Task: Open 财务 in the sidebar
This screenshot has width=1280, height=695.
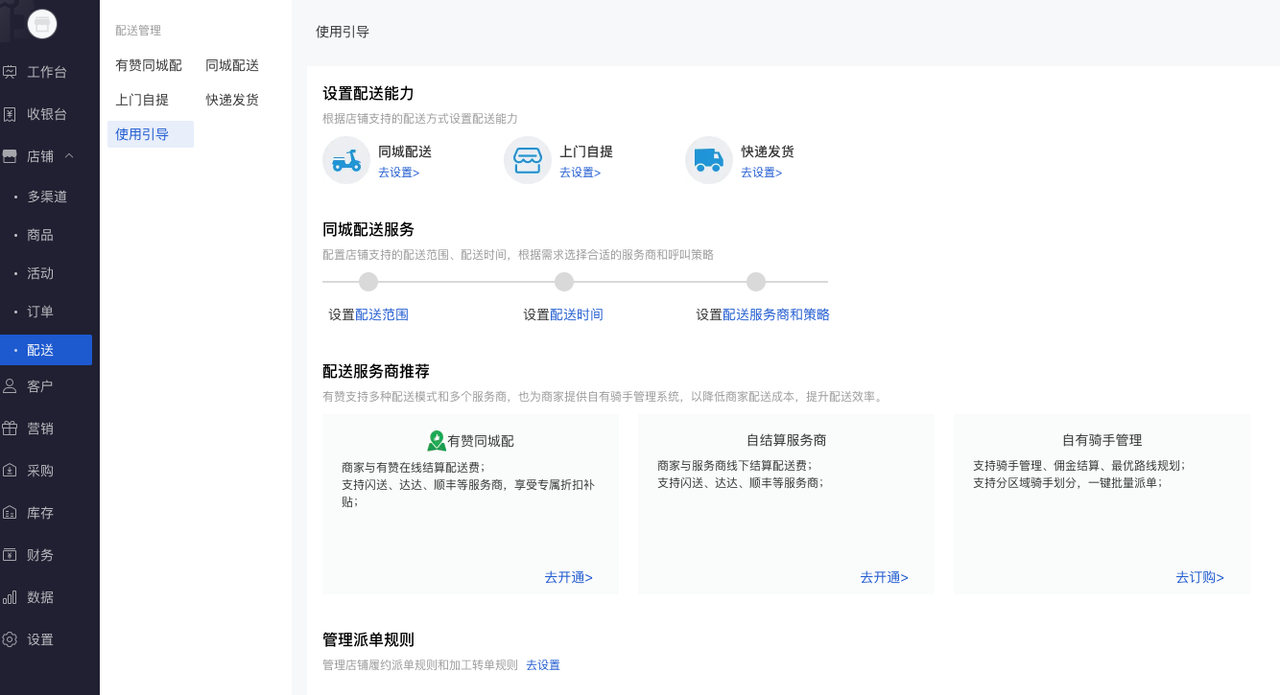Action: [x=40, y=555]
